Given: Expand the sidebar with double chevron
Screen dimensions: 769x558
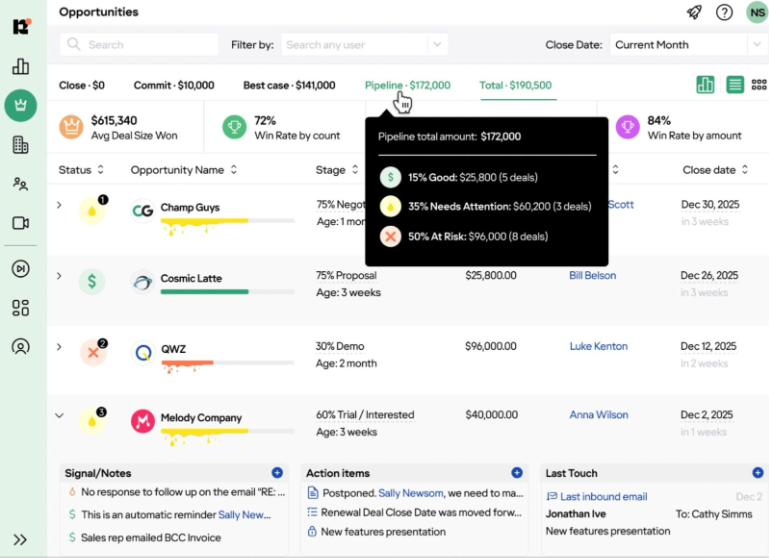Looking at the screenshot, I should coord(20,540).
